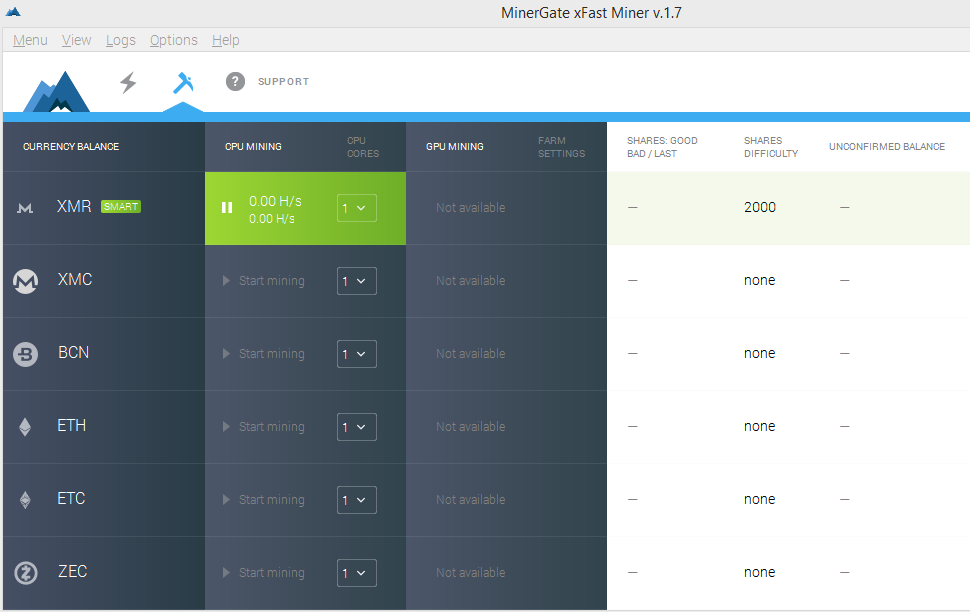Start mining ETC on CPU

click(x=264, y=500)
